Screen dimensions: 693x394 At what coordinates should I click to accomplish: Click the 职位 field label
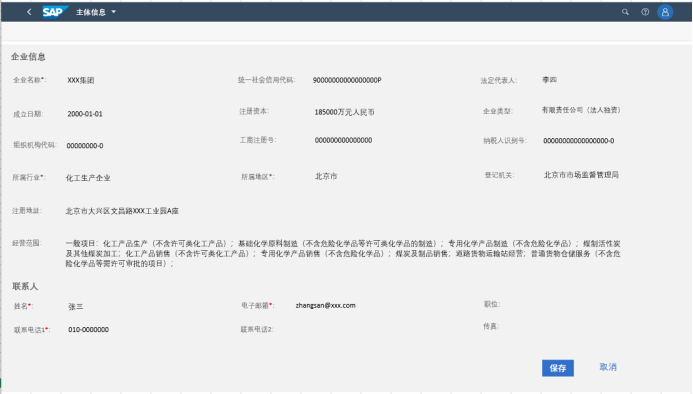(x=492, y=304)
